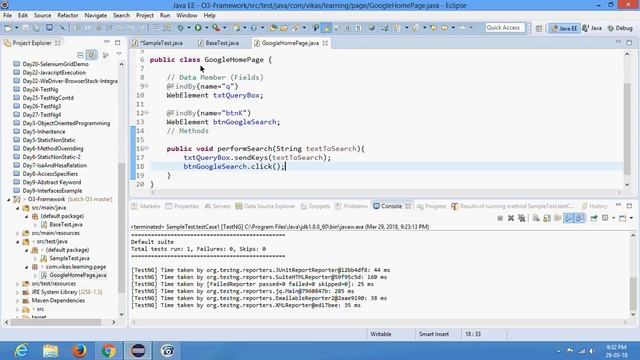Image resolution: width=640 pixels, height=360 pixels.
Task: Toggle Link with Editor in Project Explorer
Action: (x=92, y=55)
